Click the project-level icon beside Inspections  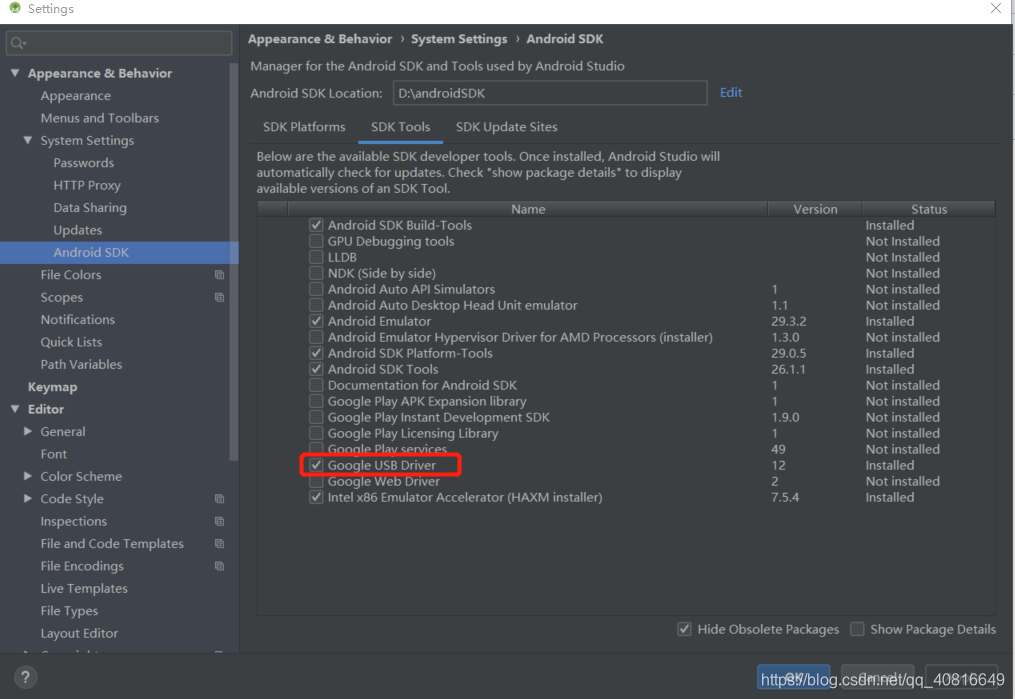click(219, 521)
